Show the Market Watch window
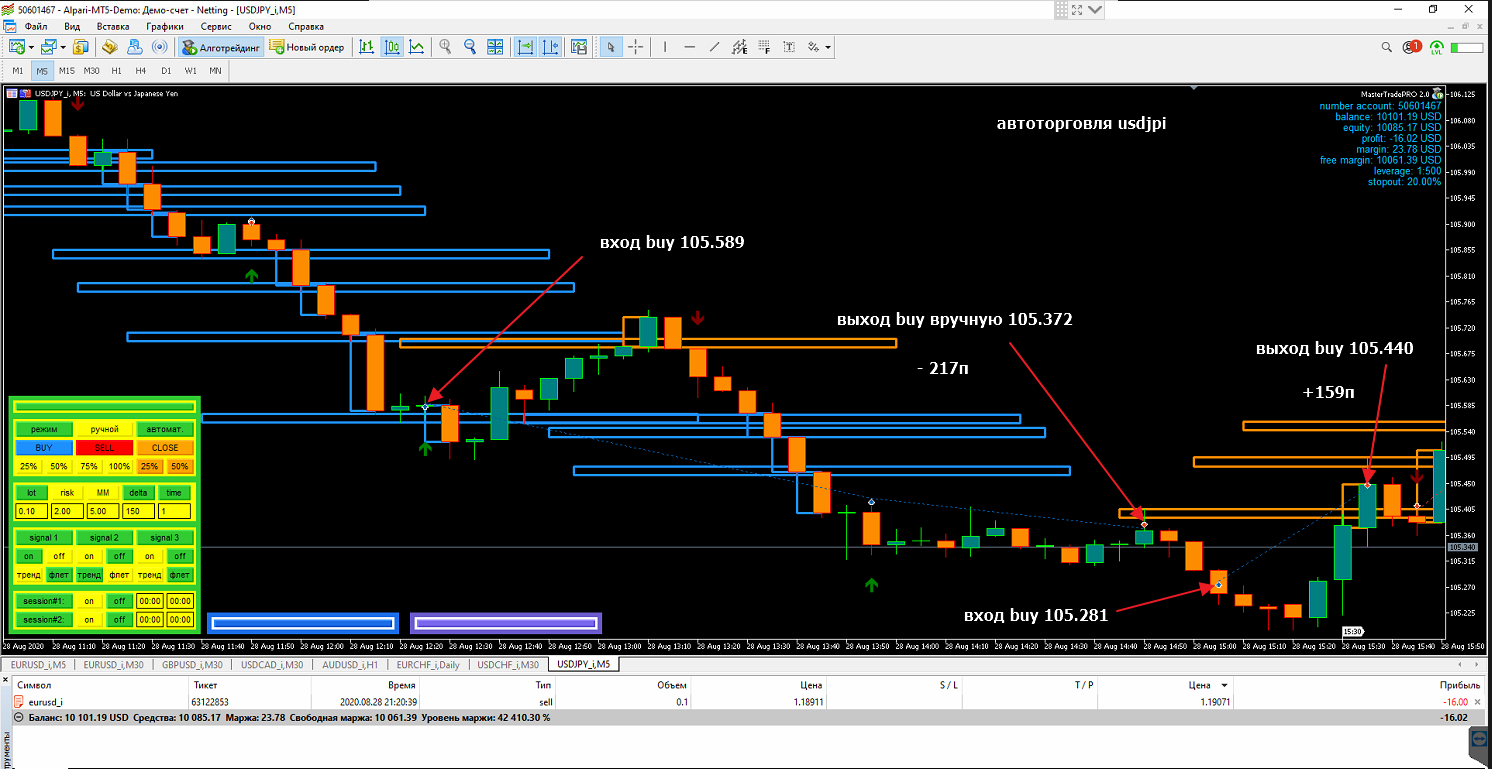This screenshot has height=769, width=1492. click(x=81, y=47)
